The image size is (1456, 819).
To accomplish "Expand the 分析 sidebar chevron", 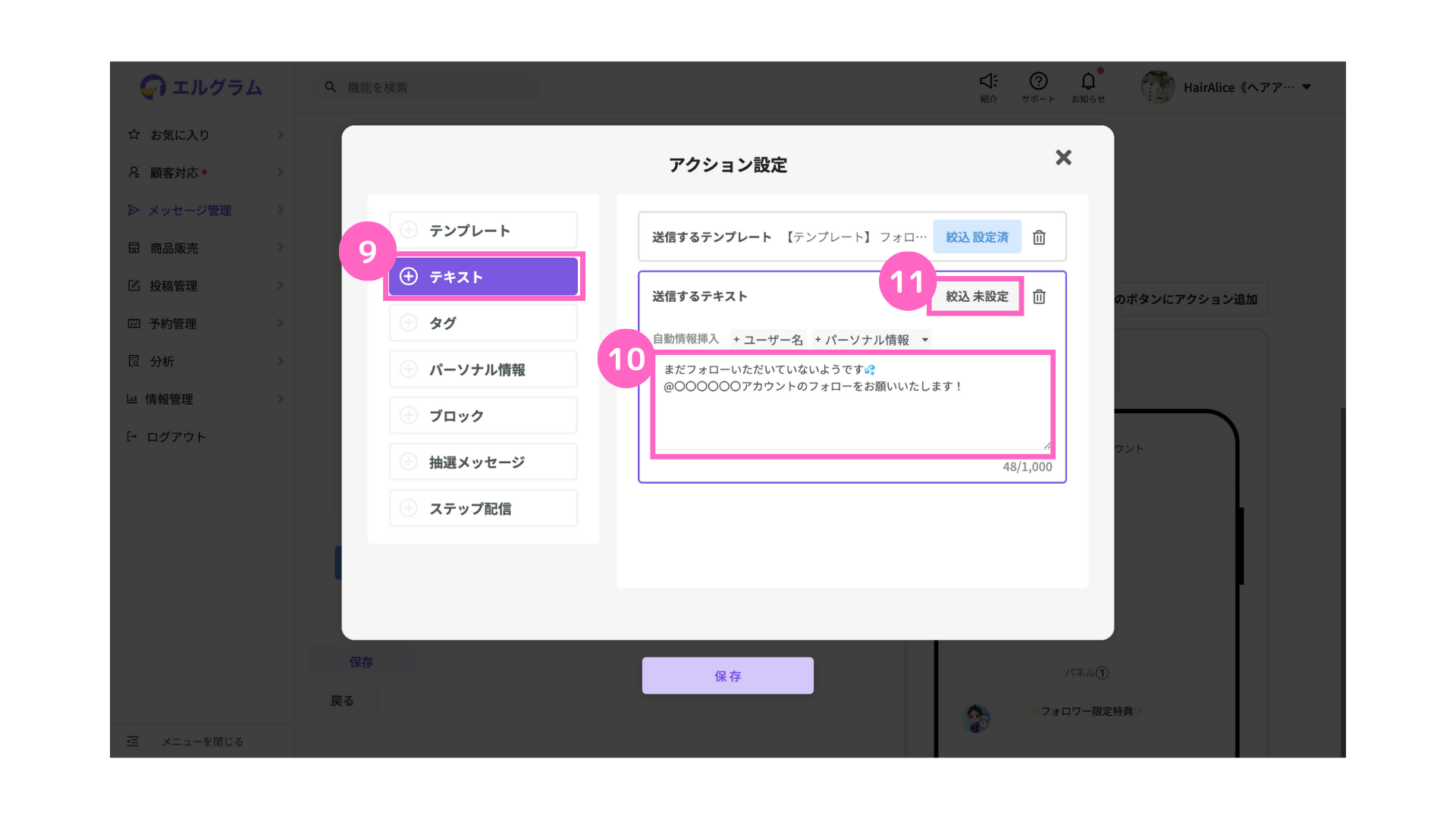I will [280, 361].
